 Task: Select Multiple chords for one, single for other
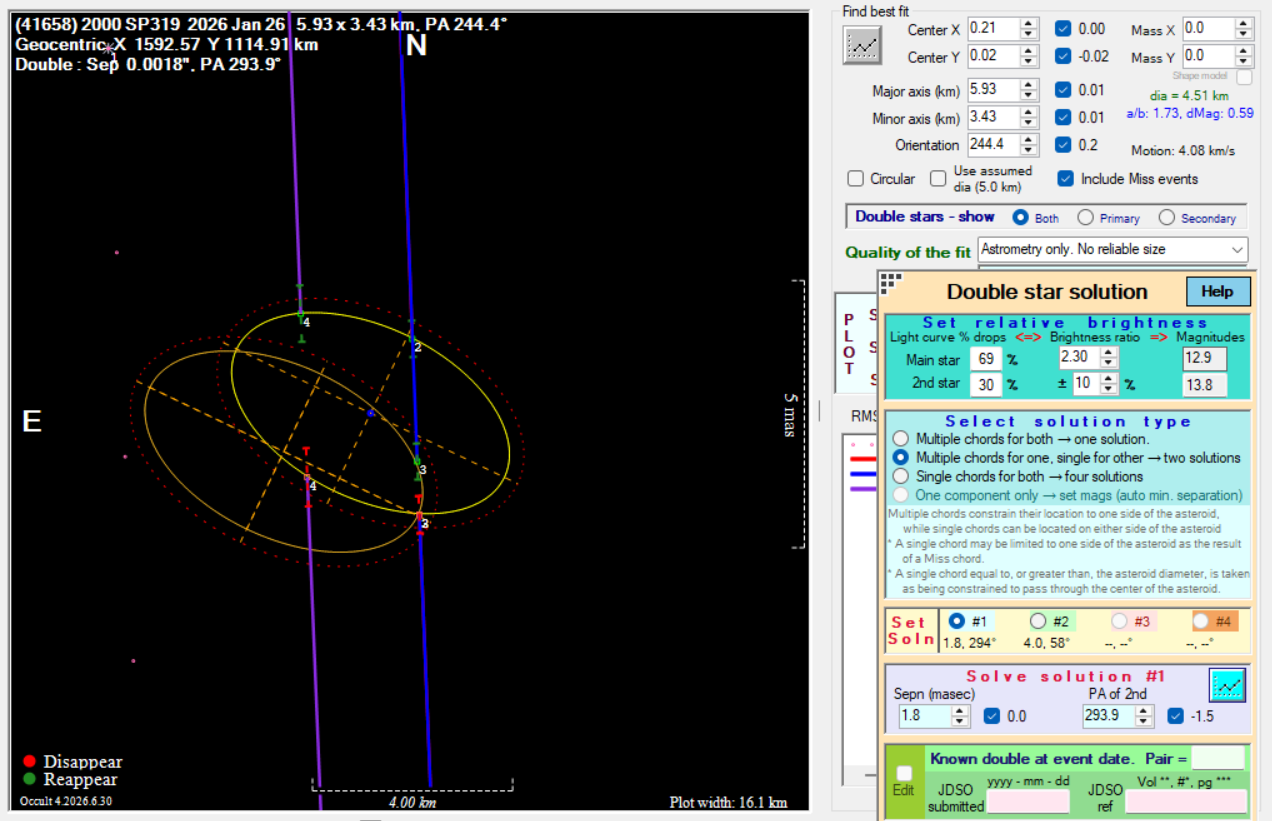click(901, 457)
